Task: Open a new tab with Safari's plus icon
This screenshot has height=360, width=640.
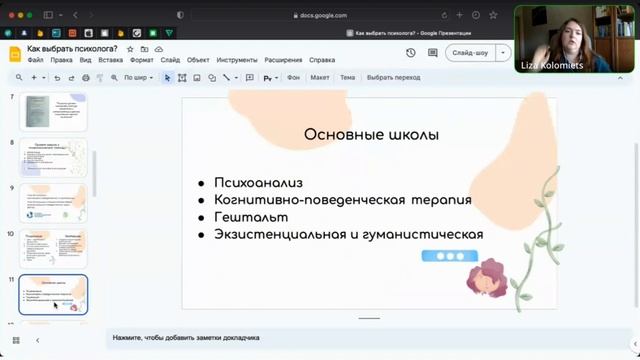Action: (460, 15)
